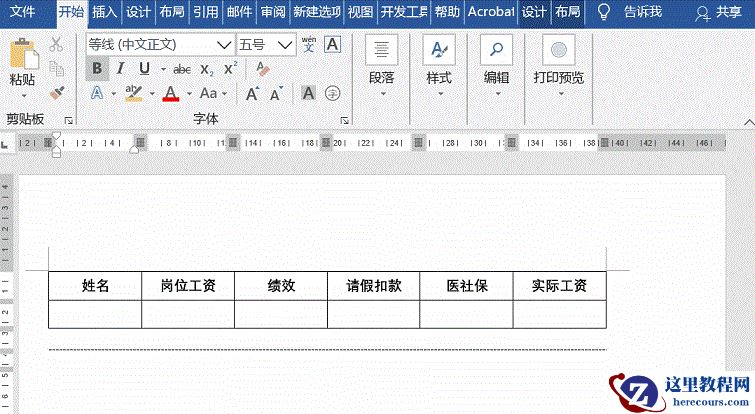Switch to the References (引用) tab
This screenshot has width=755, height=414.
click(x=206, y=12)
